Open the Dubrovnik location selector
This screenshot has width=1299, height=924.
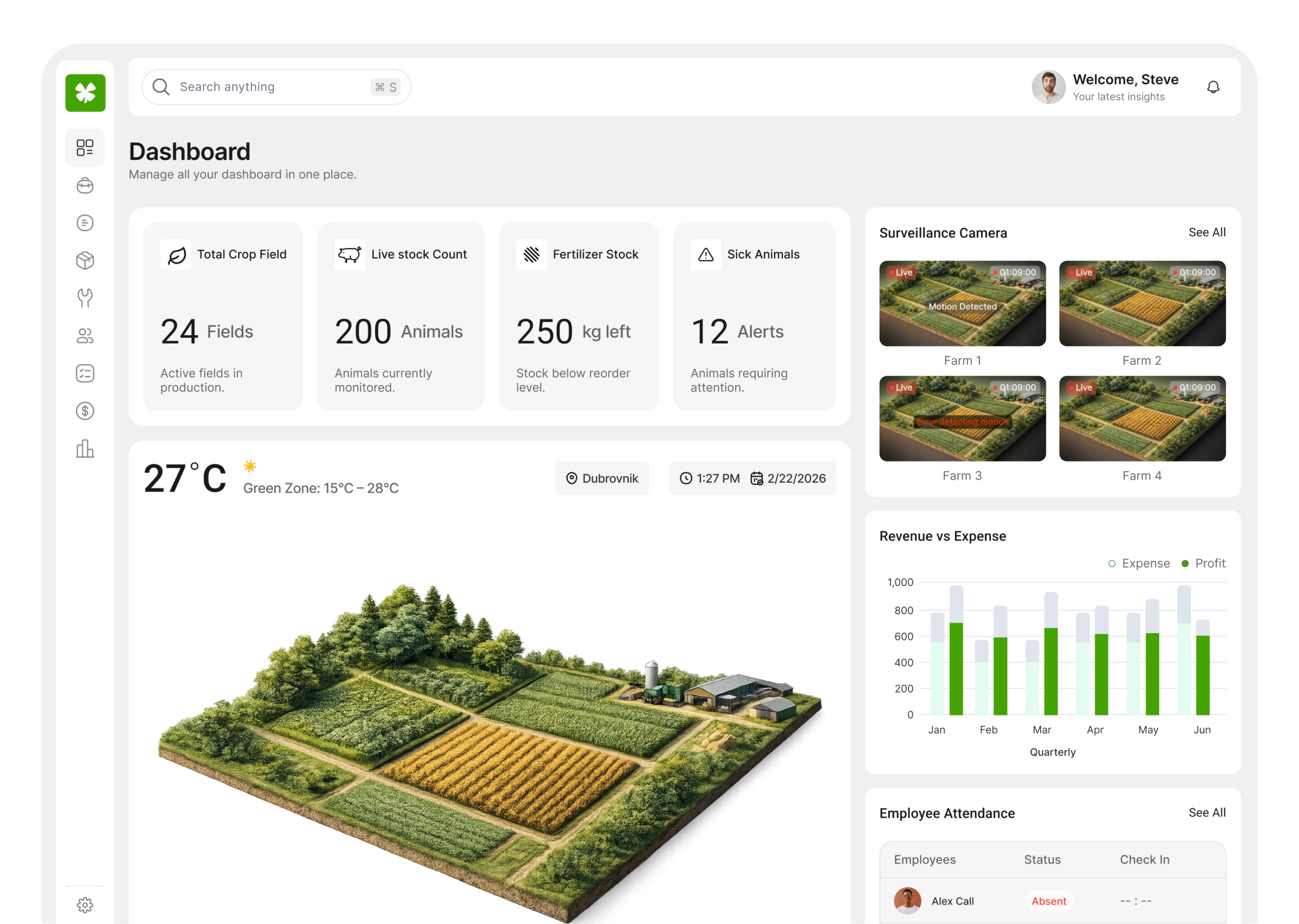tap(602, 478)
